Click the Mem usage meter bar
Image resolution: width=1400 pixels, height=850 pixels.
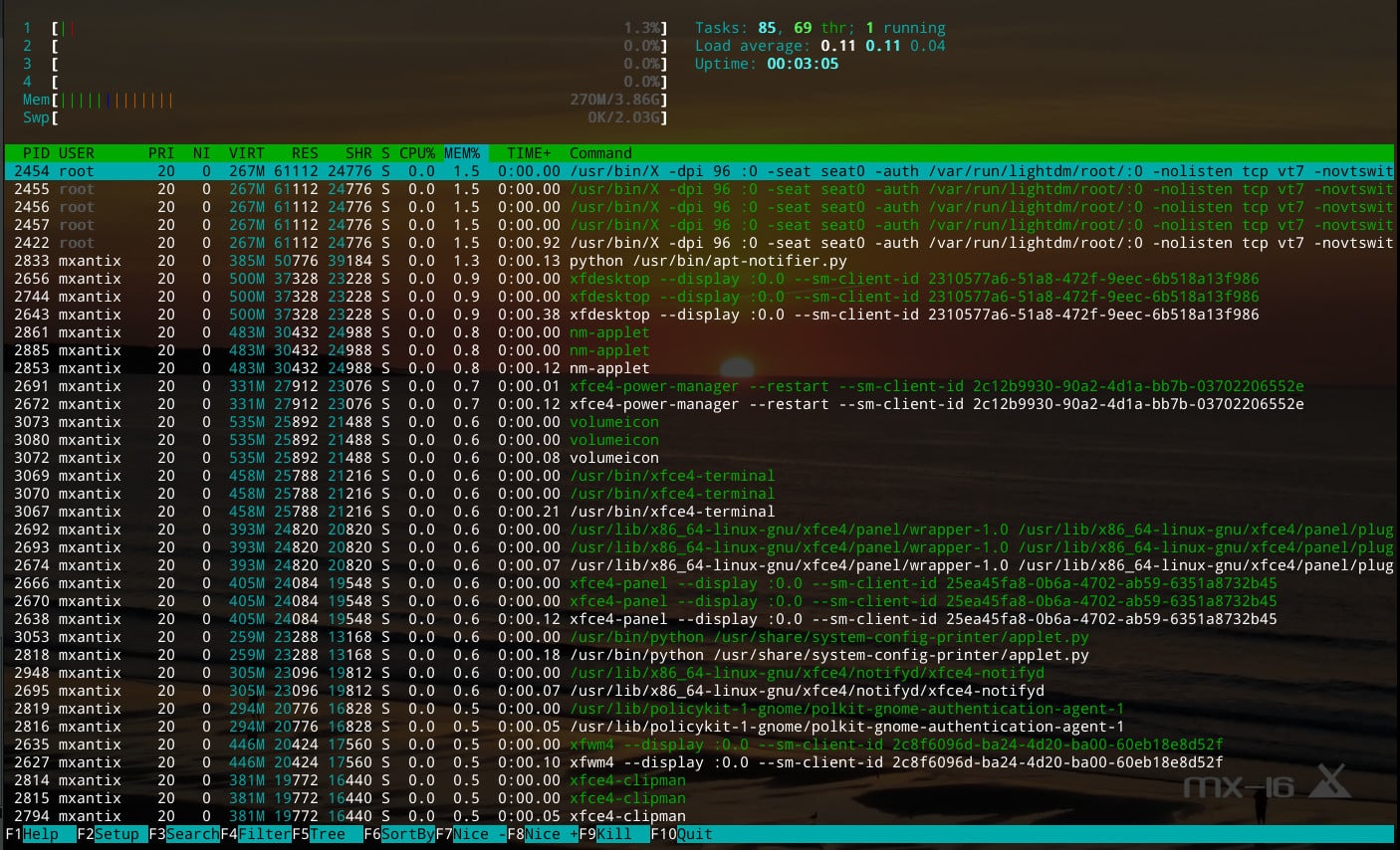pos(346,100)
